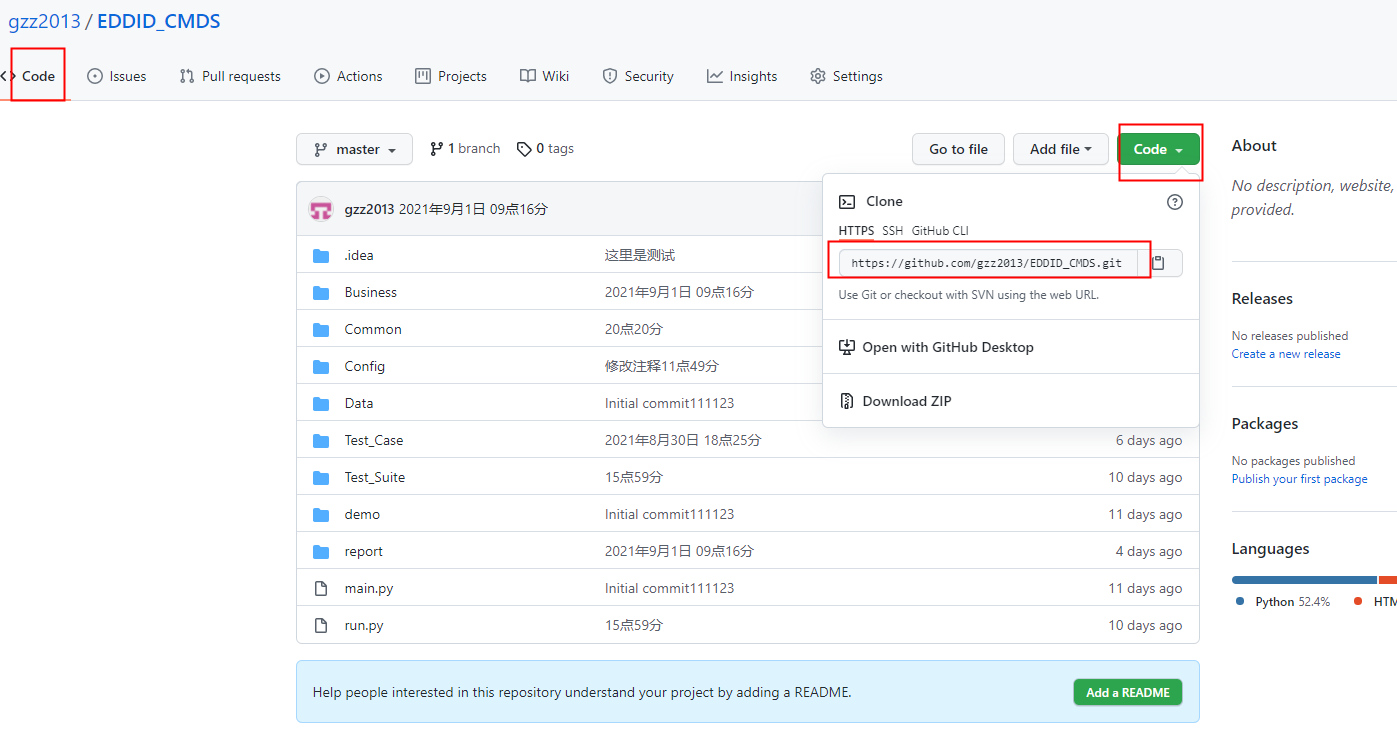Screen dimensions: 1397x748
Task: Open the Insights tab
Action: 742,76
